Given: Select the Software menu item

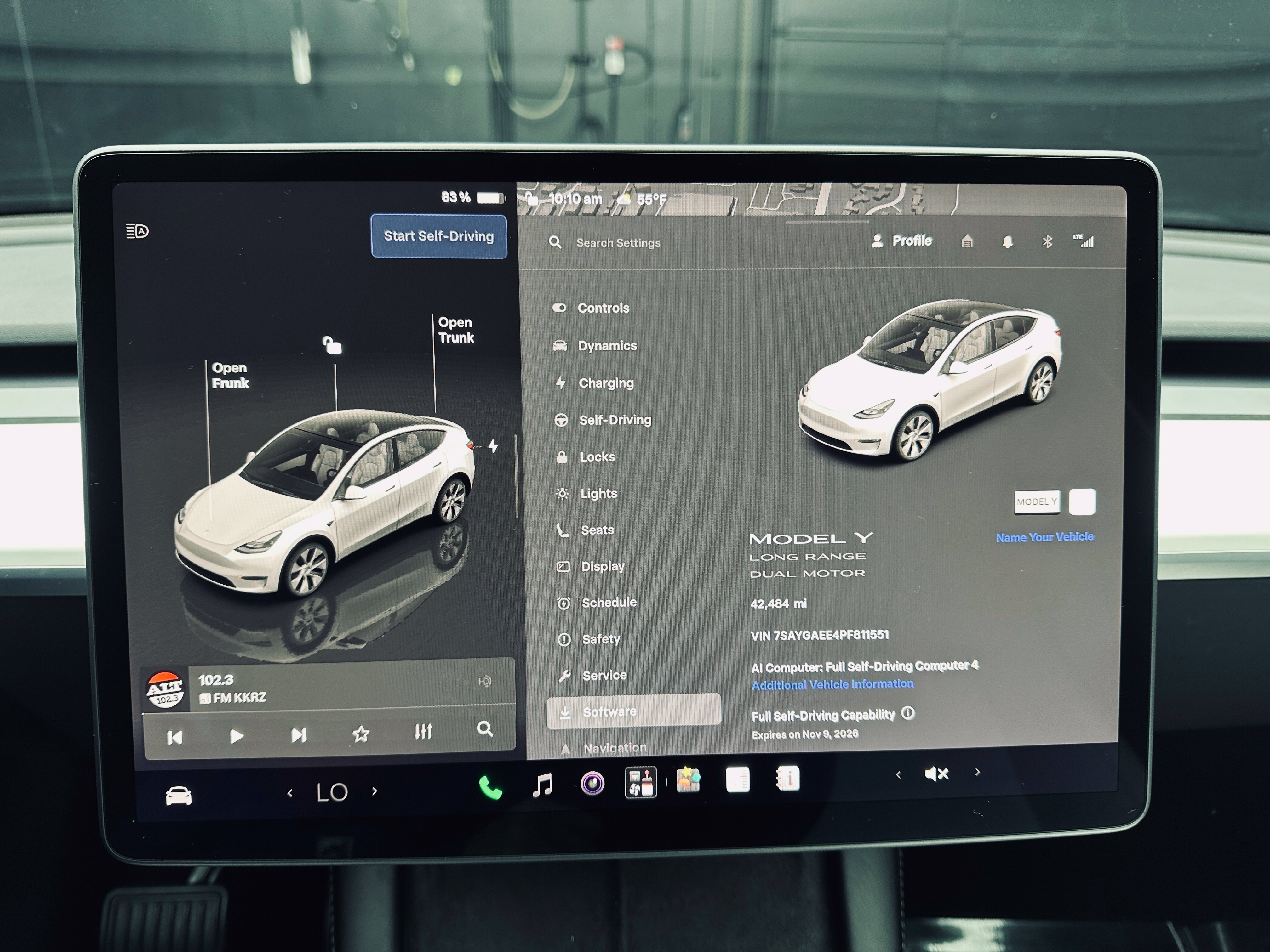Looking at the screenshot, I should click(x=634, y=711).
